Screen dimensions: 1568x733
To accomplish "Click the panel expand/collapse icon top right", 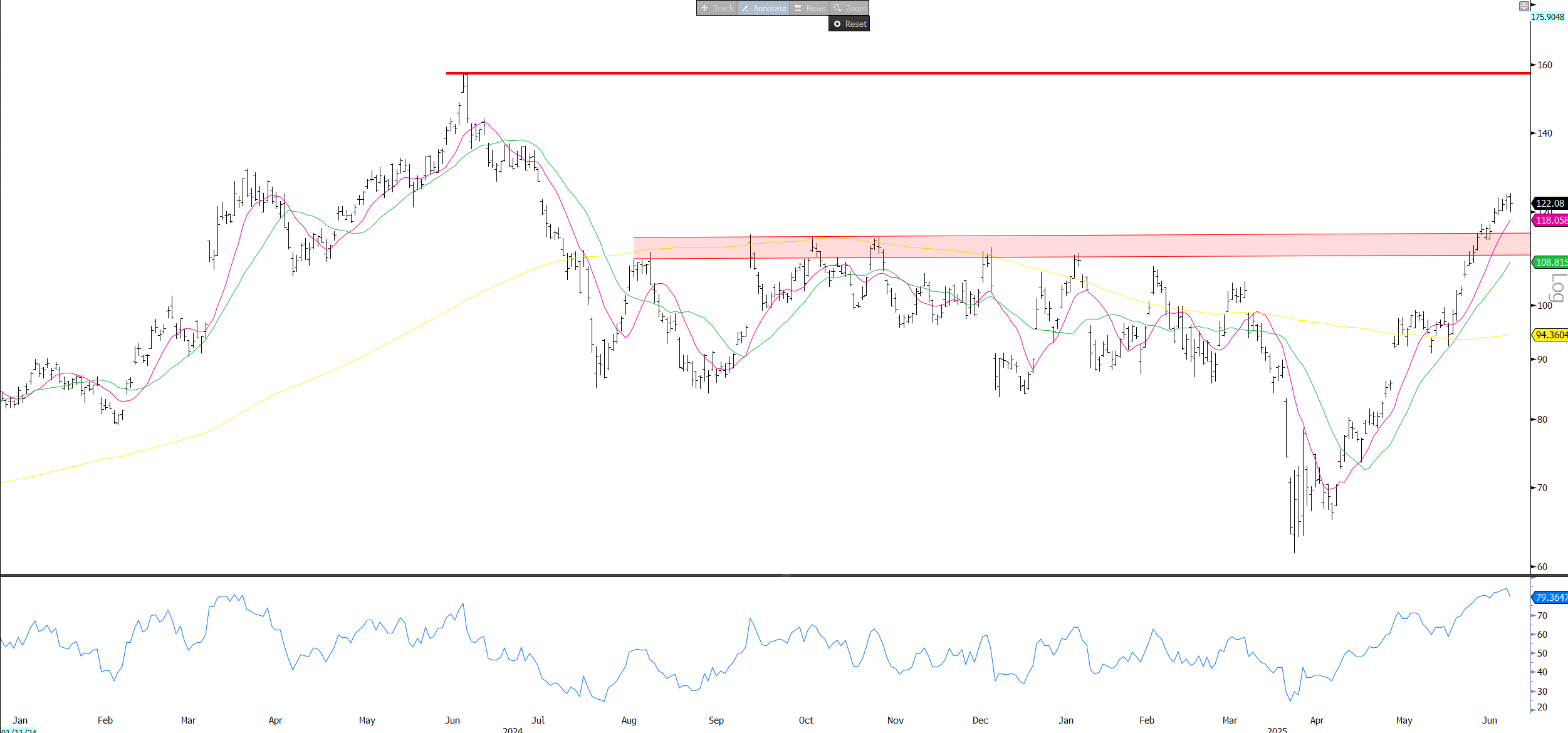I will coord(1524,6).
